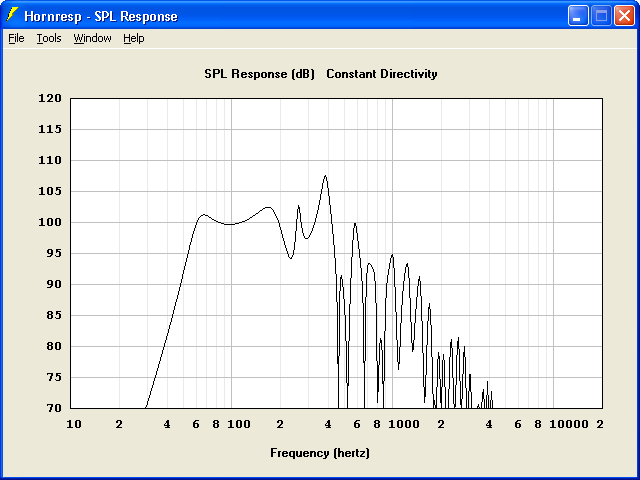Click the 80 dB axis label
This screenshot has width=640, height=480.
54,347
